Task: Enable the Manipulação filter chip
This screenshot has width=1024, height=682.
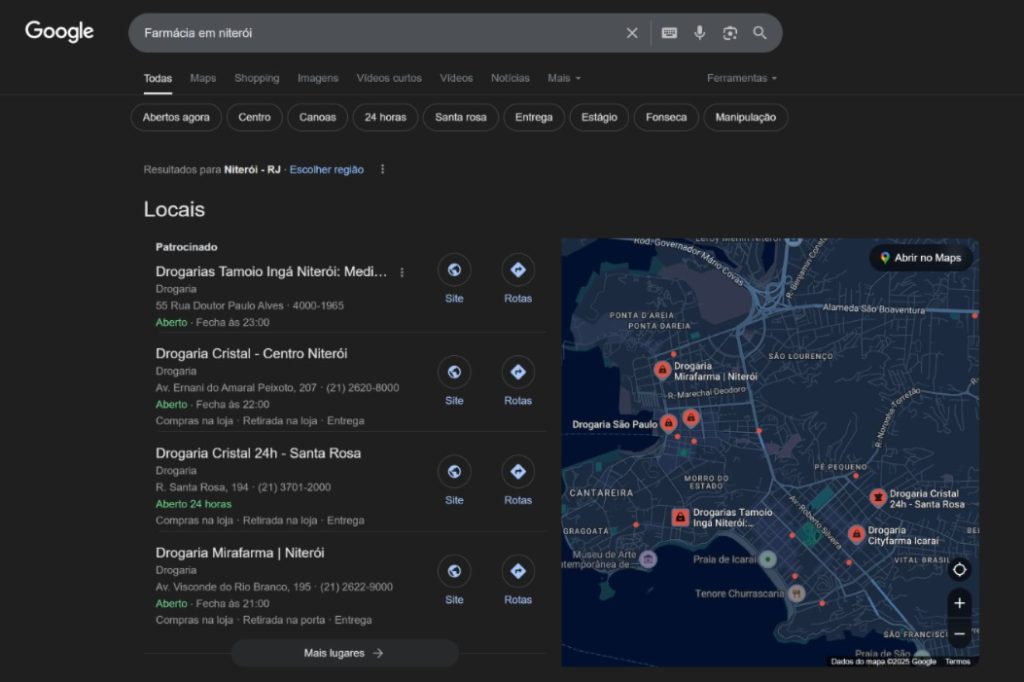Action: pyautogui.click(x=745, y=118)
